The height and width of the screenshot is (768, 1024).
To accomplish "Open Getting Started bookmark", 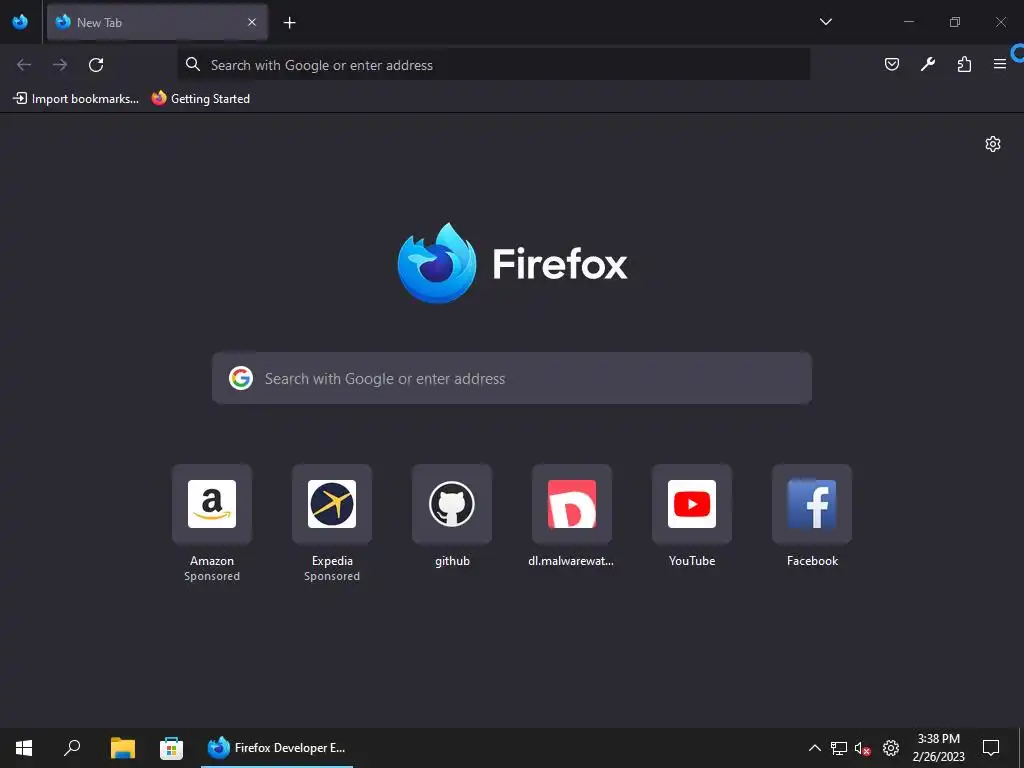I will coord(201,99).
